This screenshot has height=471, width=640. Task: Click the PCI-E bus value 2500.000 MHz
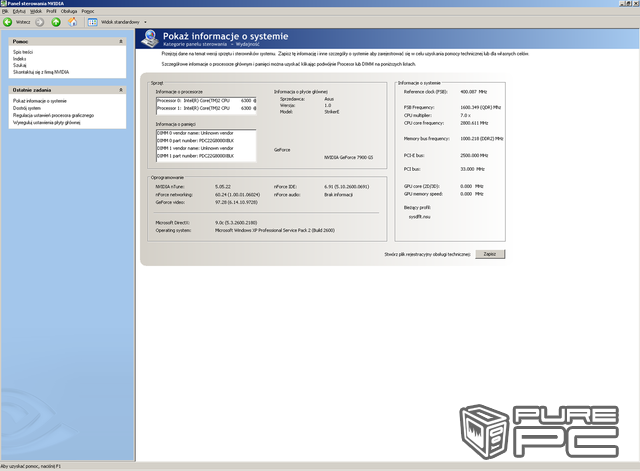(x=474, y=156)
